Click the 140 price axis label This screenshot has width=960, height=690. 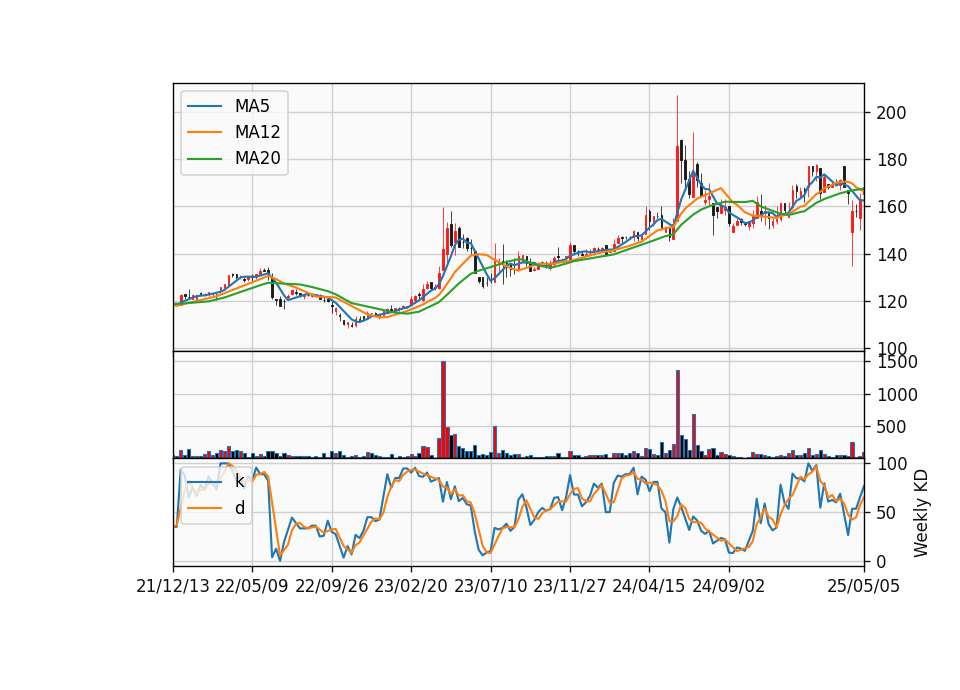click(891, 255)
